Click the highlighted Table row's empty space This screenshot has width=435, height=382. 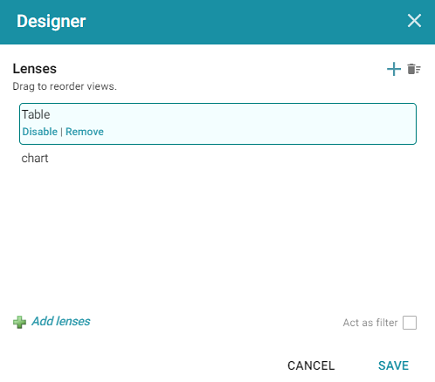coord(260,124)
